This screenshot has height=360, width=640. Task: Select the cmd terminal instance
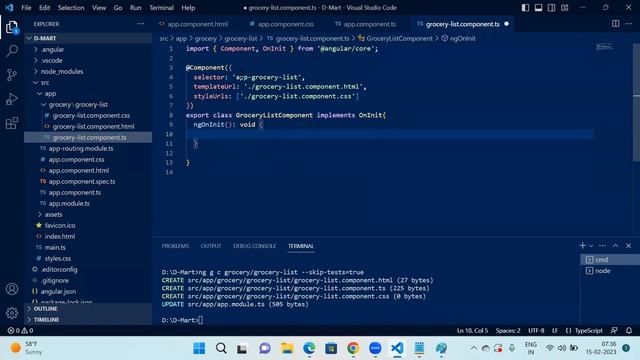pos(610,260)
